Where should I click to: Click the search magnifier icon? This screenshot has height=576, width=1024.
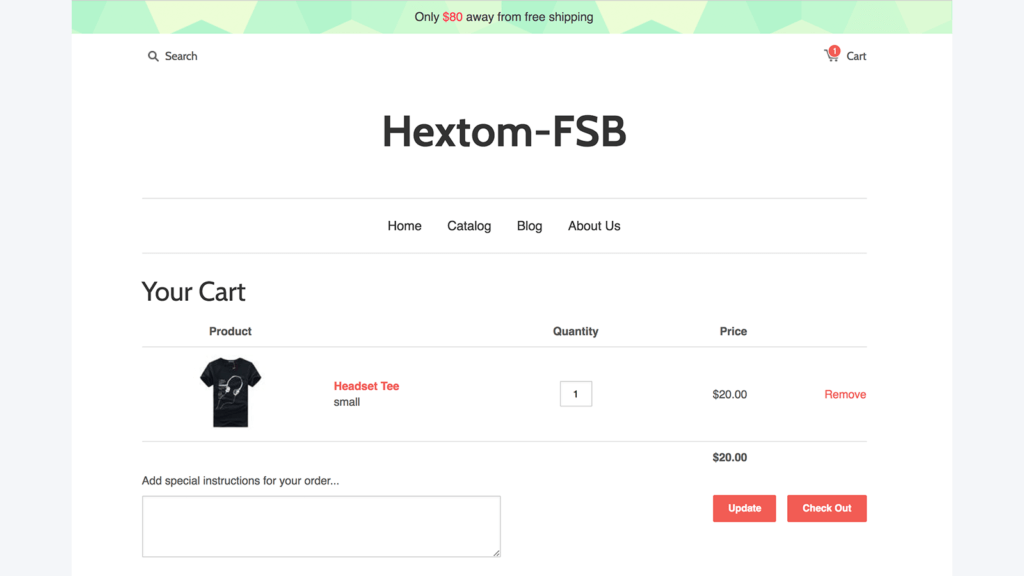153,56
